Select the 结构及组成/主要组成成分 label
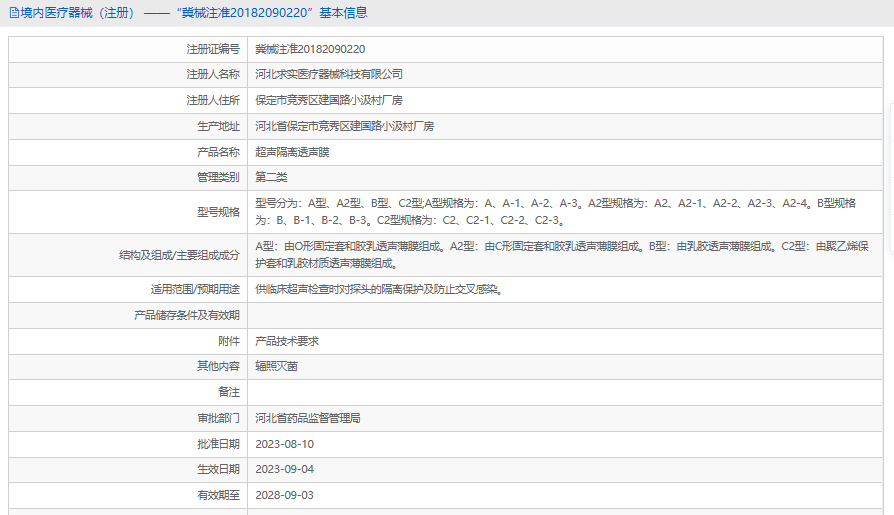894x515 pixels. [179, 256]
